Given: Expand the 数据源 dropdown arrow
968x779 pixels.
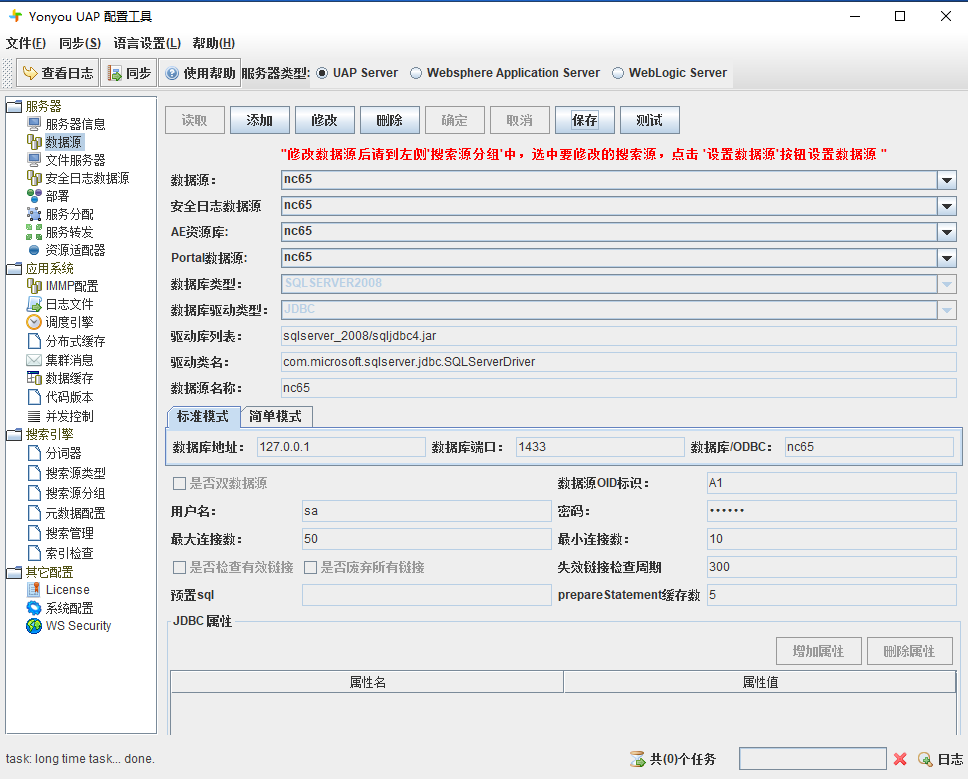Looking at the screenshot, I should [x=946, y=180].
